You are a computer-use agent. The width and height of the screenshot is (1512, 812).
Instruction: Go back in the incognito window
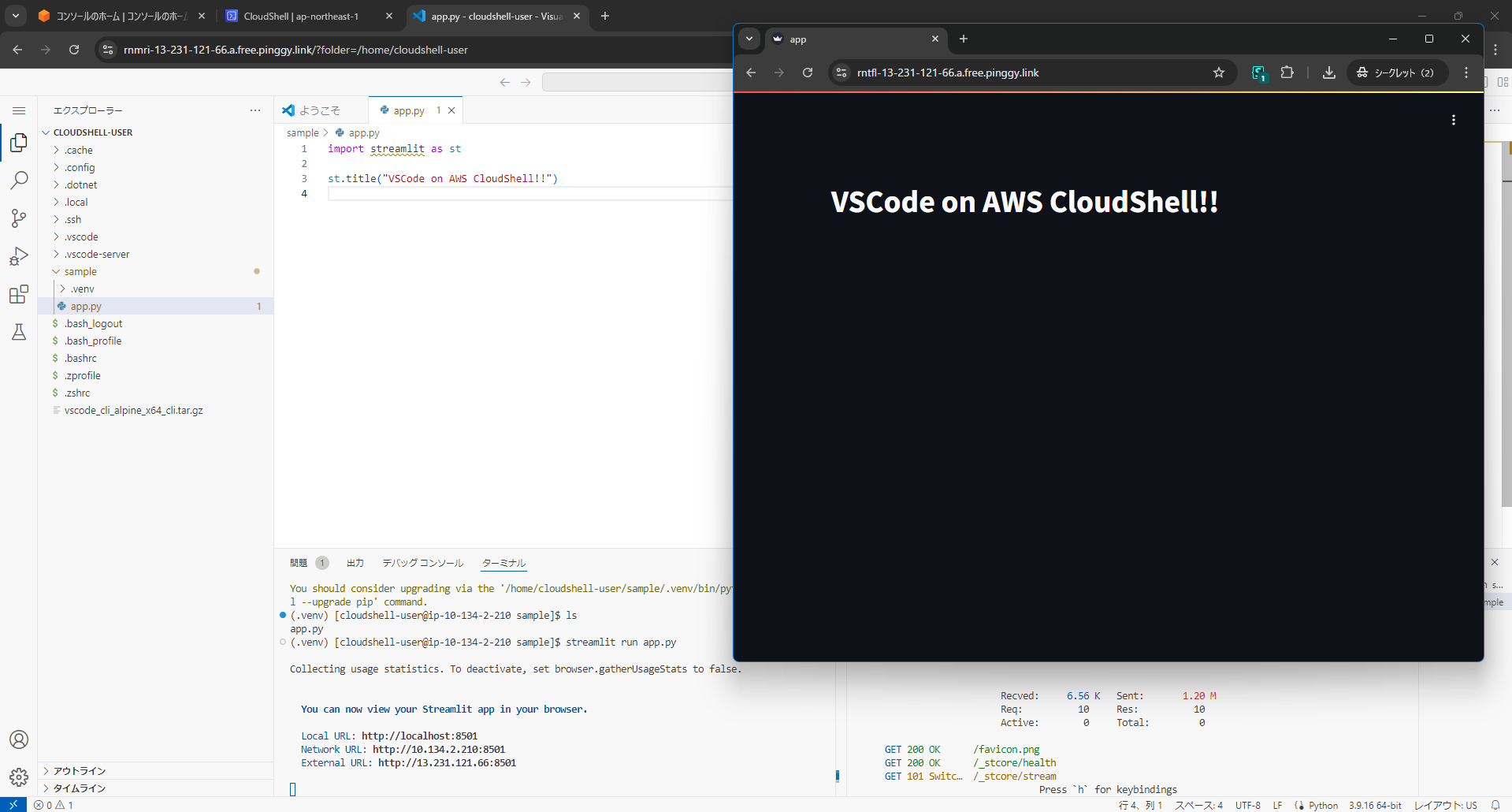coord(751,73)
